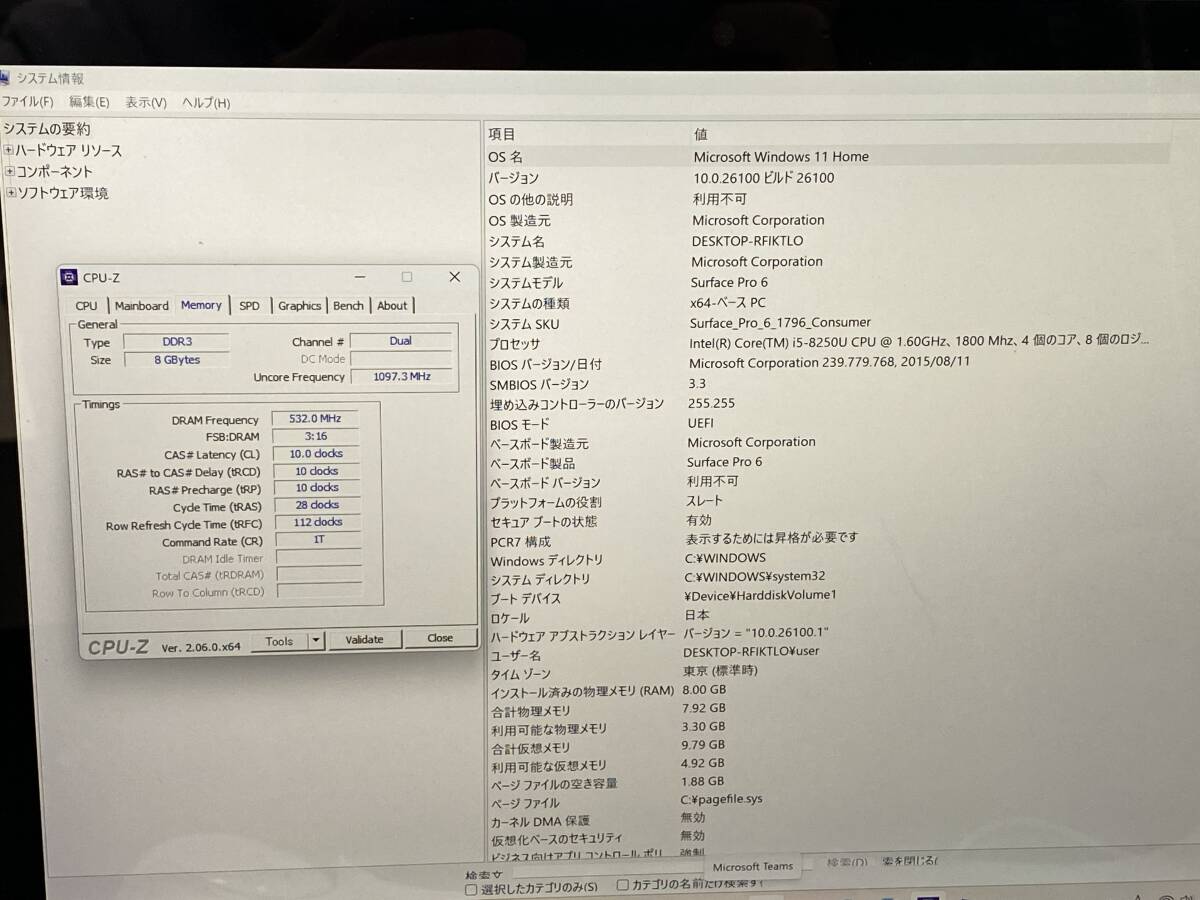Image resolution: width=1200 pixels, height=900 pixels.
Task: Click the CPU-Z logo icon in title bar
Action: coord(69,278)
